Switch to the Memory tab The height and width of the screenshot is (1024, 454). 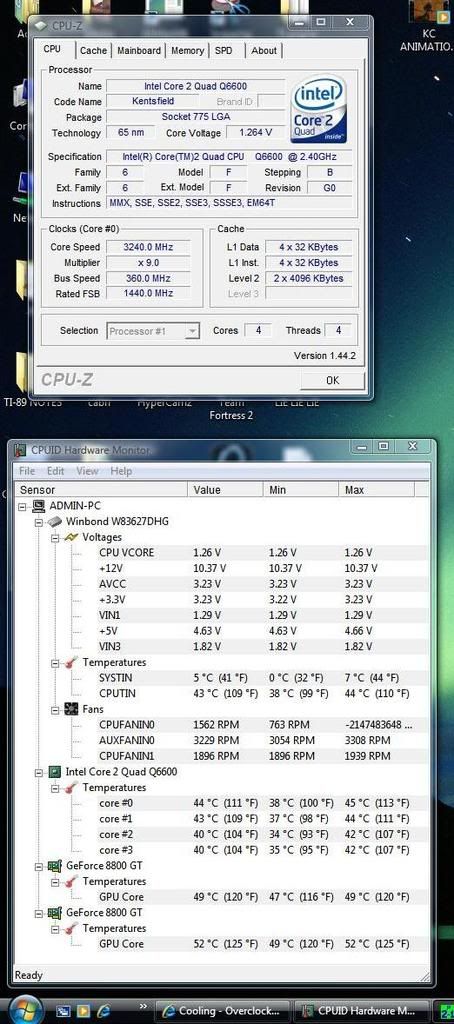click(187, 50)
